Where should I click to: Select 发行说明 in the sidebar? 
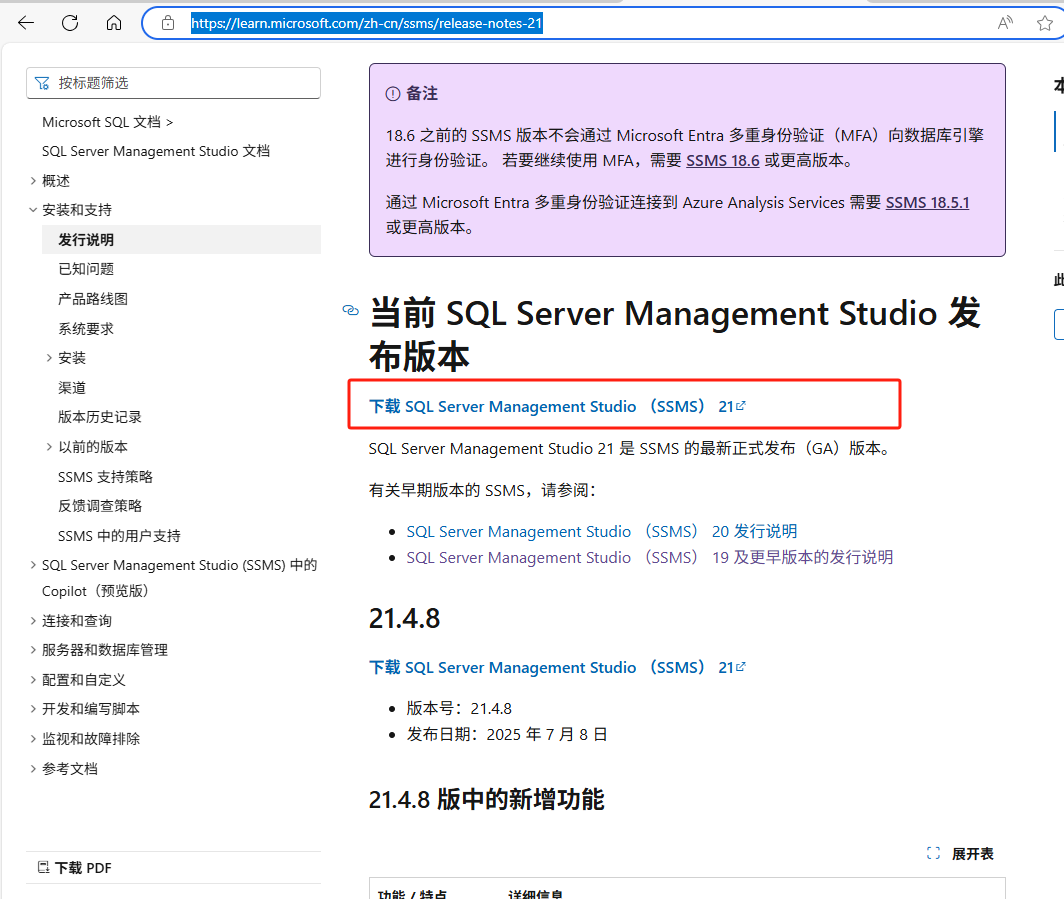pyautogui.click(x=181, y=240)
